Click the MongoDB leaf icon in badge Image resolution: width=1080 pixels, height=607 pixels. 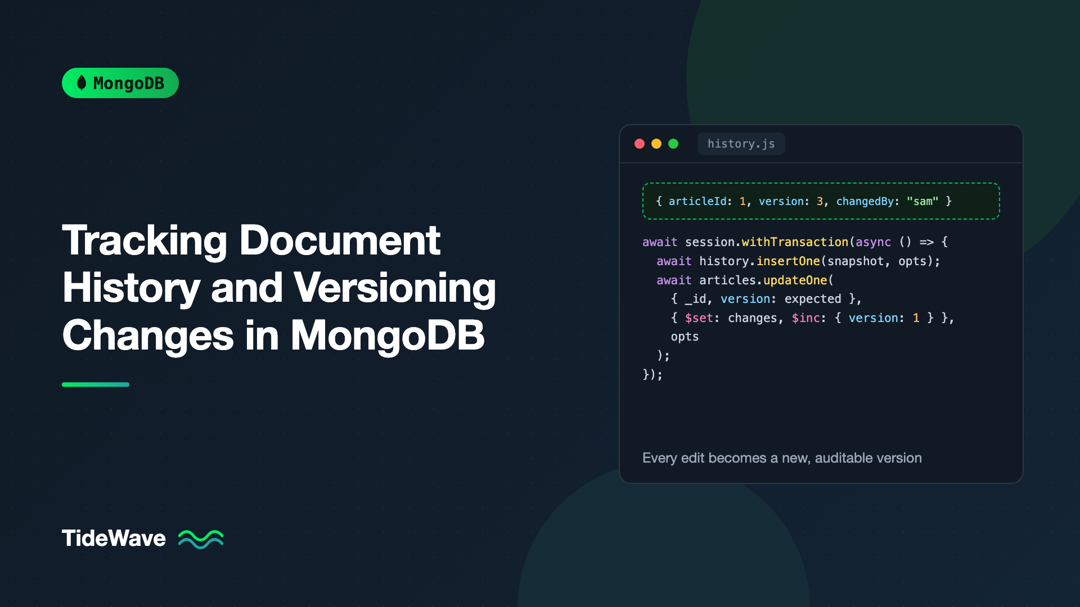pyautogui.click(x=81, y=83)
